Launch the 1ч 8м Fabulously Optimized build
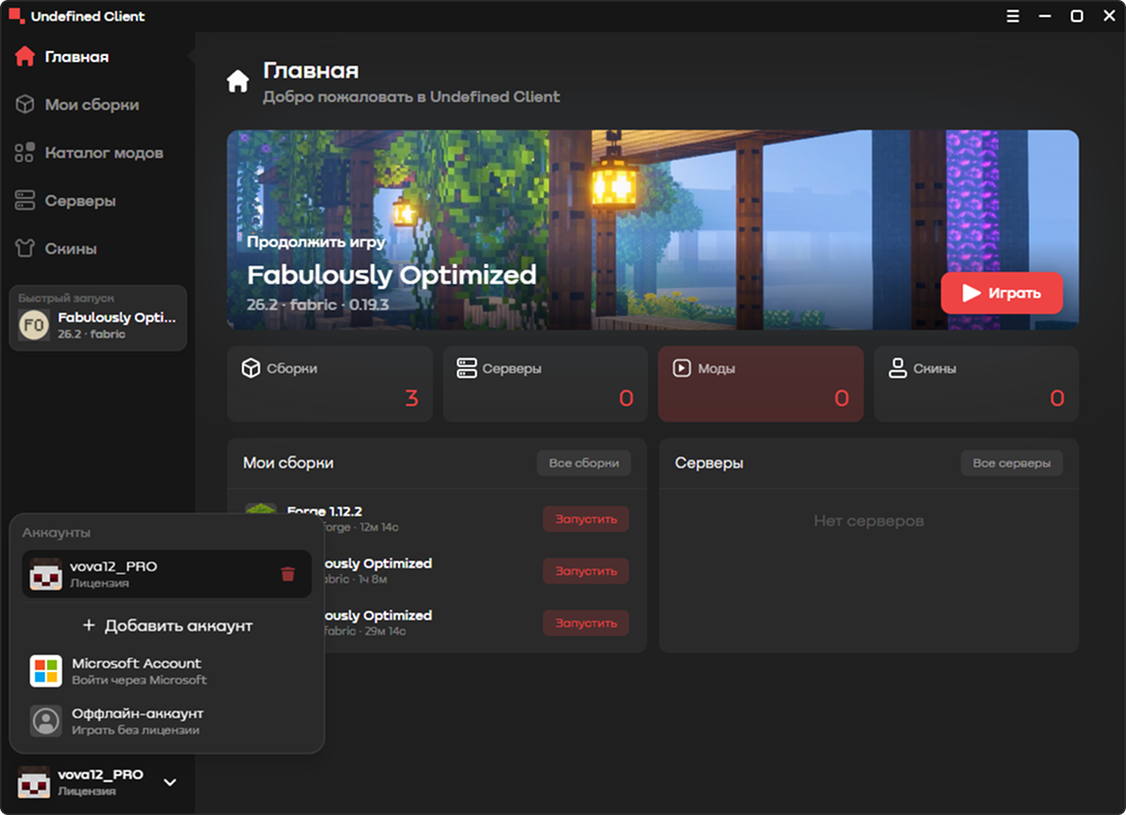 pos(586,571)
